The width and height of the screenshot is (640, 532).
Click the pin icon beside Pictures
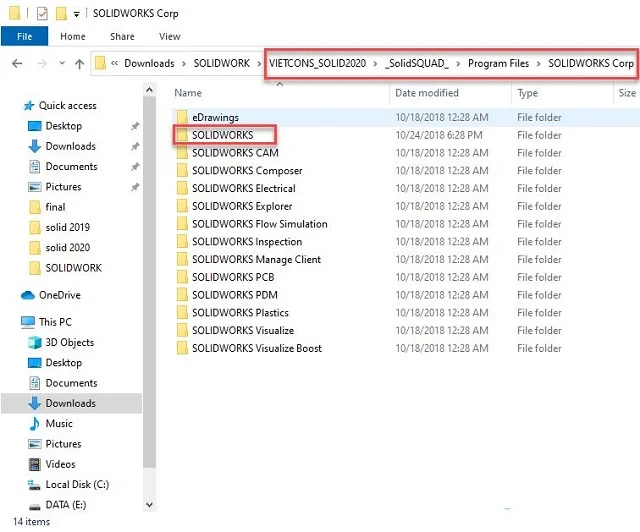tap(135, 187)
